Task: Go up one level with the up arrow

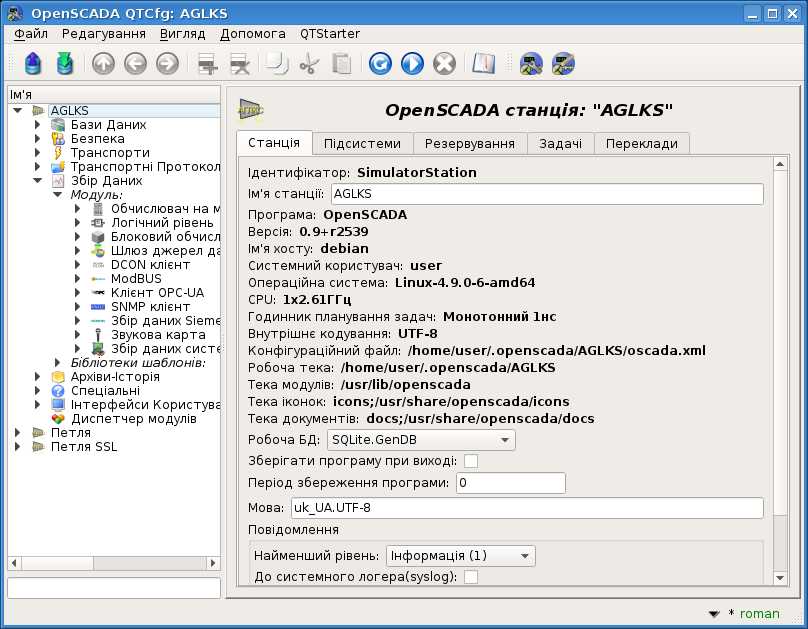Action: click(103, 64)
